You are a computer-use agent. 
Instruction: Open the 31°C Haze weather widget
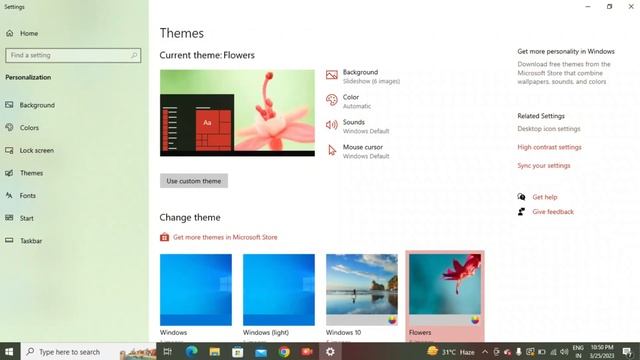[451, 351]
